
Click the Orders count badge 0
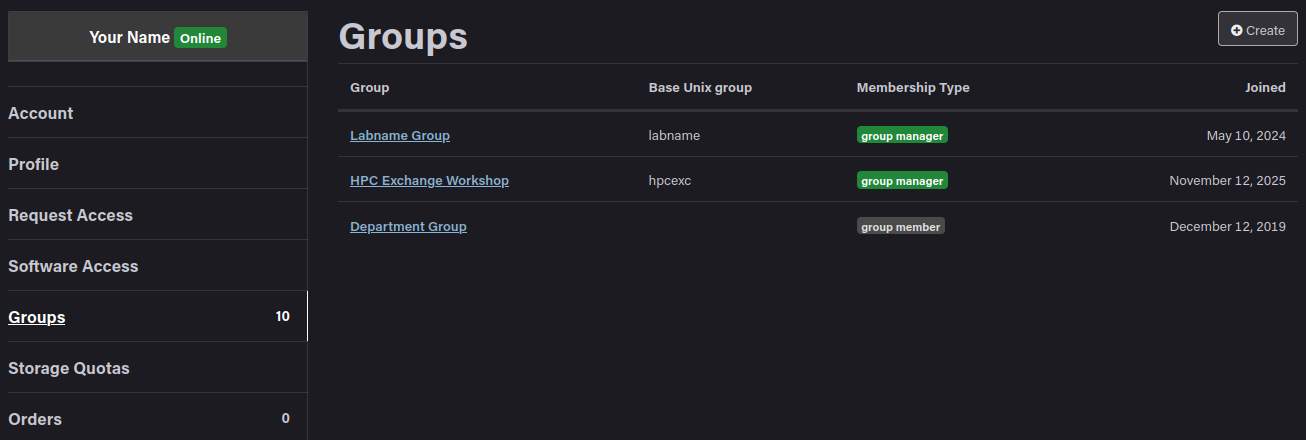[x=286, y=419]
